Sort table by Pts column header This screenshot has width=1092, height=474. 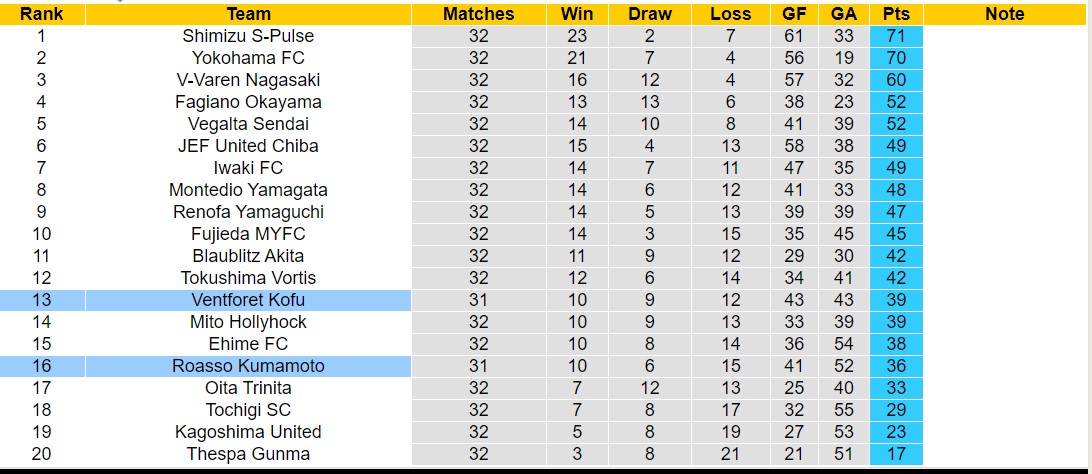pos(896,14)
